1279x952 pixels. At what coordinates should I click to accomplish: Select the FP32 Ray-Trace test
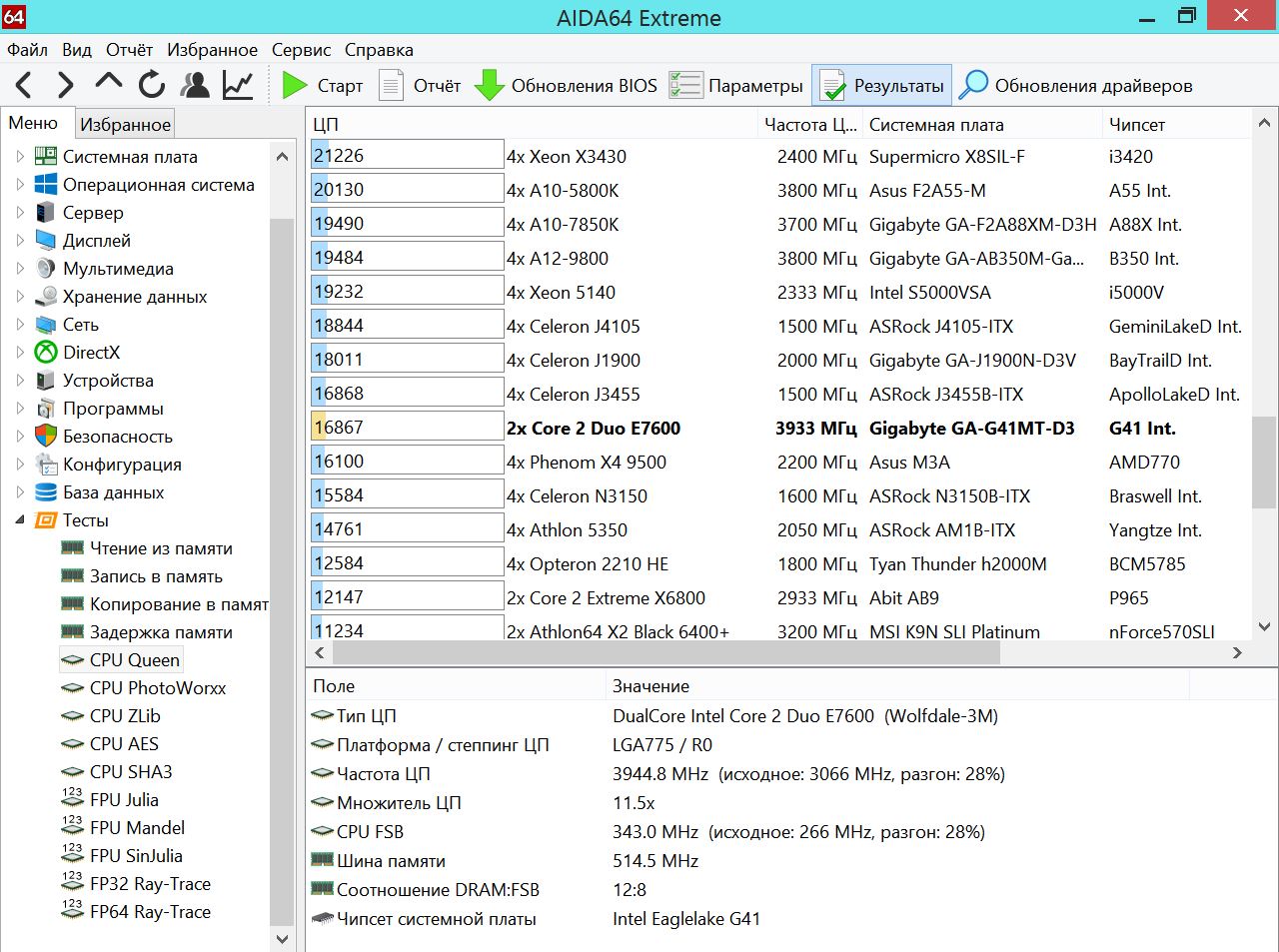150,884
